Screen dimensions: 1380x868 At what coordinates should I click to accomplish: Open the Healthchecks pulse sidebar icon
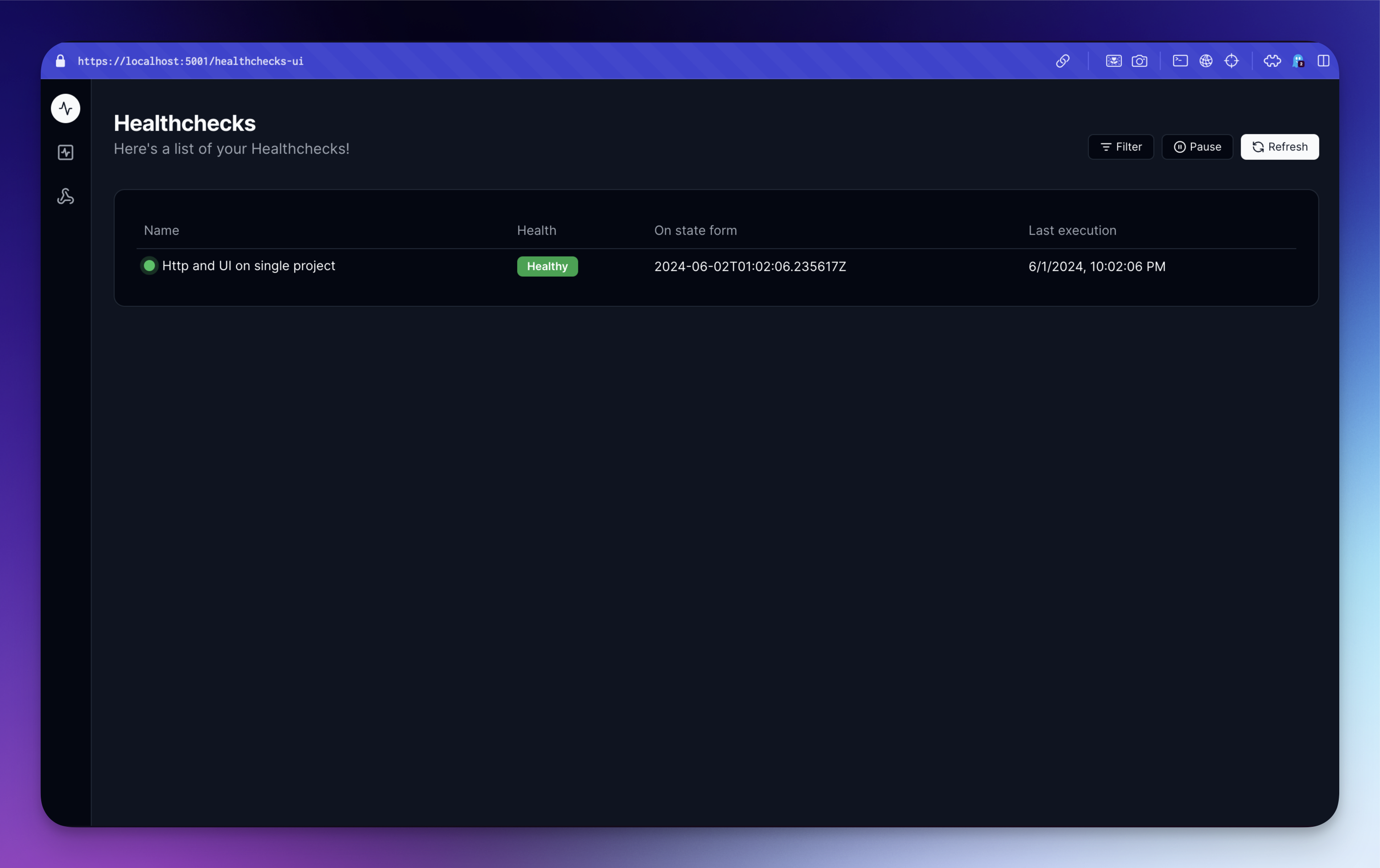[65, 109]
